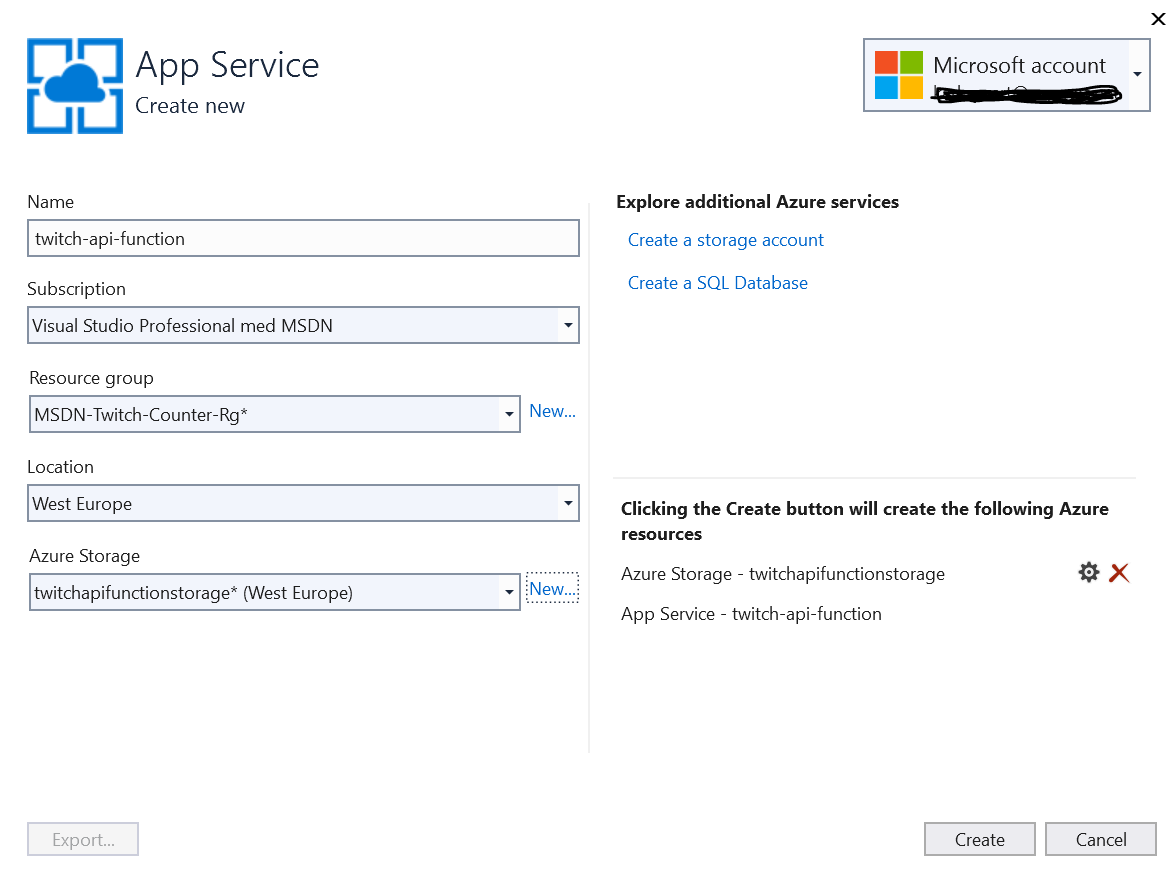Click the 'Microsoft account' label text
This screenshot has width=1172, height=870.
pos(1019,65)
